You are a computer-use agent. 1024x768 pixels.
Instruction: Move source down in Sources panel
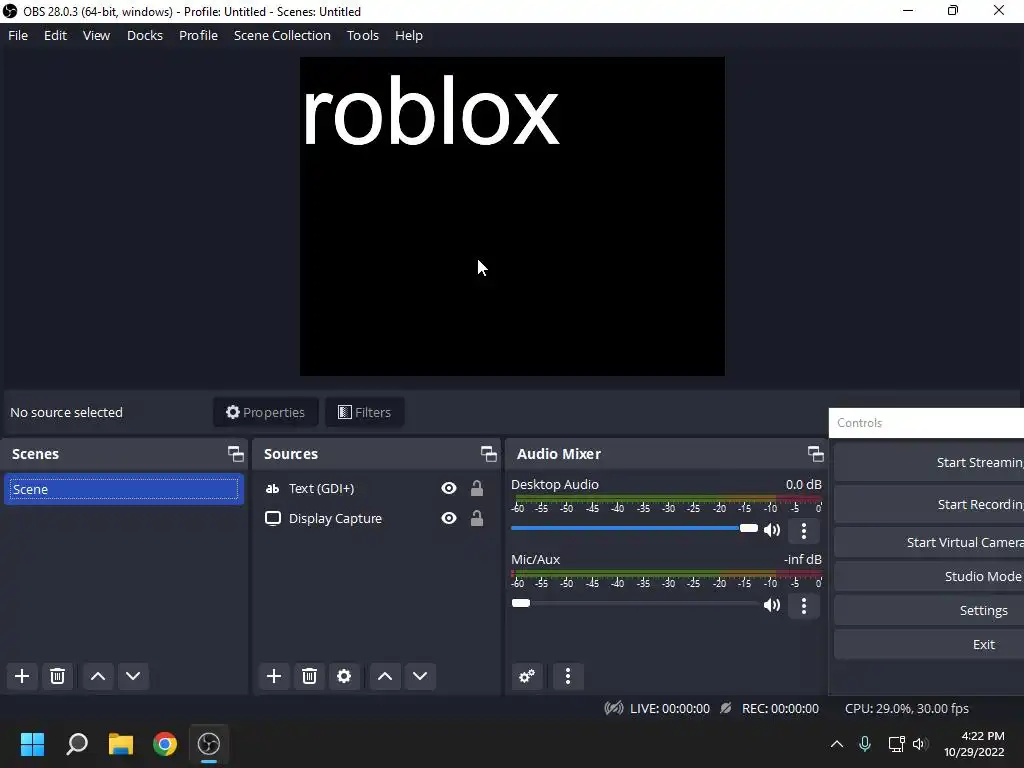point(420,676)
